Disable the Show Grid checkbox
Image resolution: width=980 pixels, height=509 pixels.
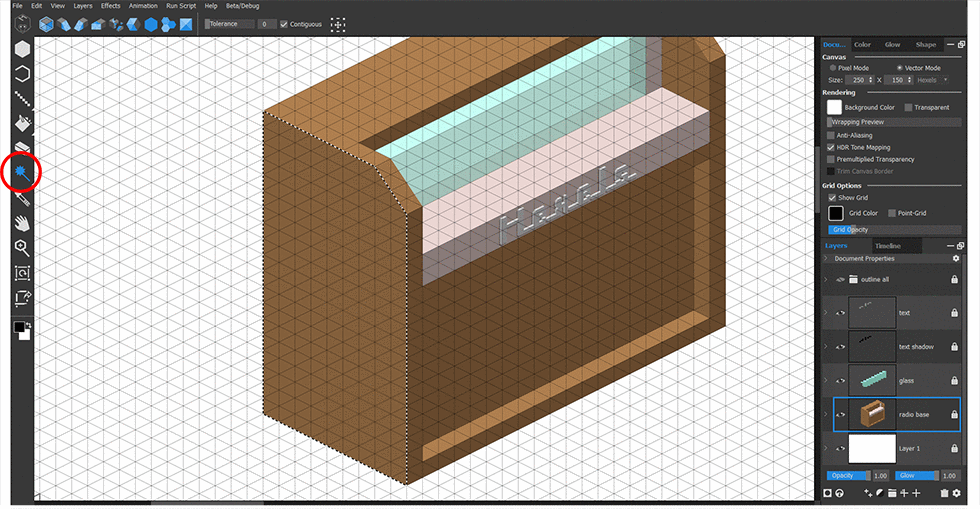tap(834, 198)
